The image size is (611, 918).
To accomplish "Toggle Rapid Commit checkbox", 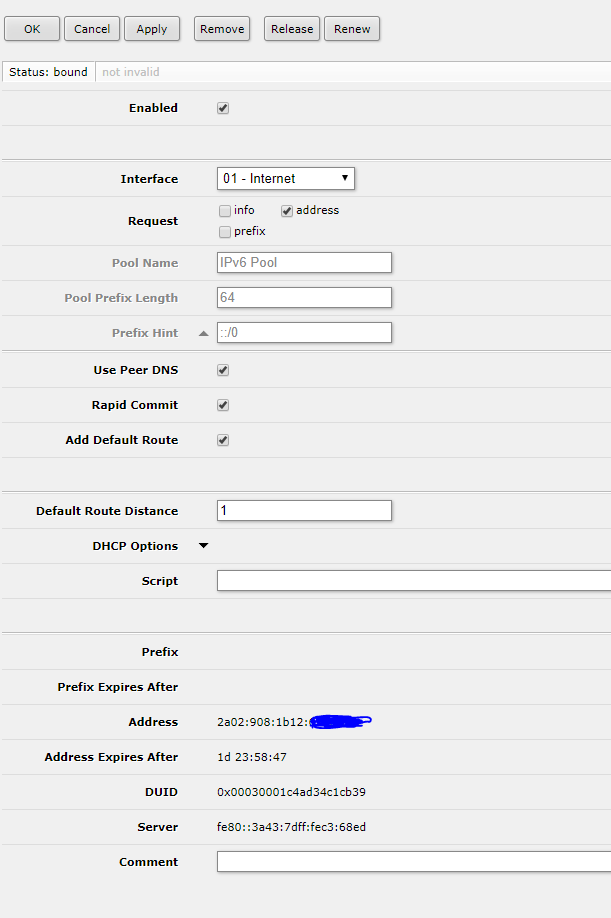I will coord(223,405).
